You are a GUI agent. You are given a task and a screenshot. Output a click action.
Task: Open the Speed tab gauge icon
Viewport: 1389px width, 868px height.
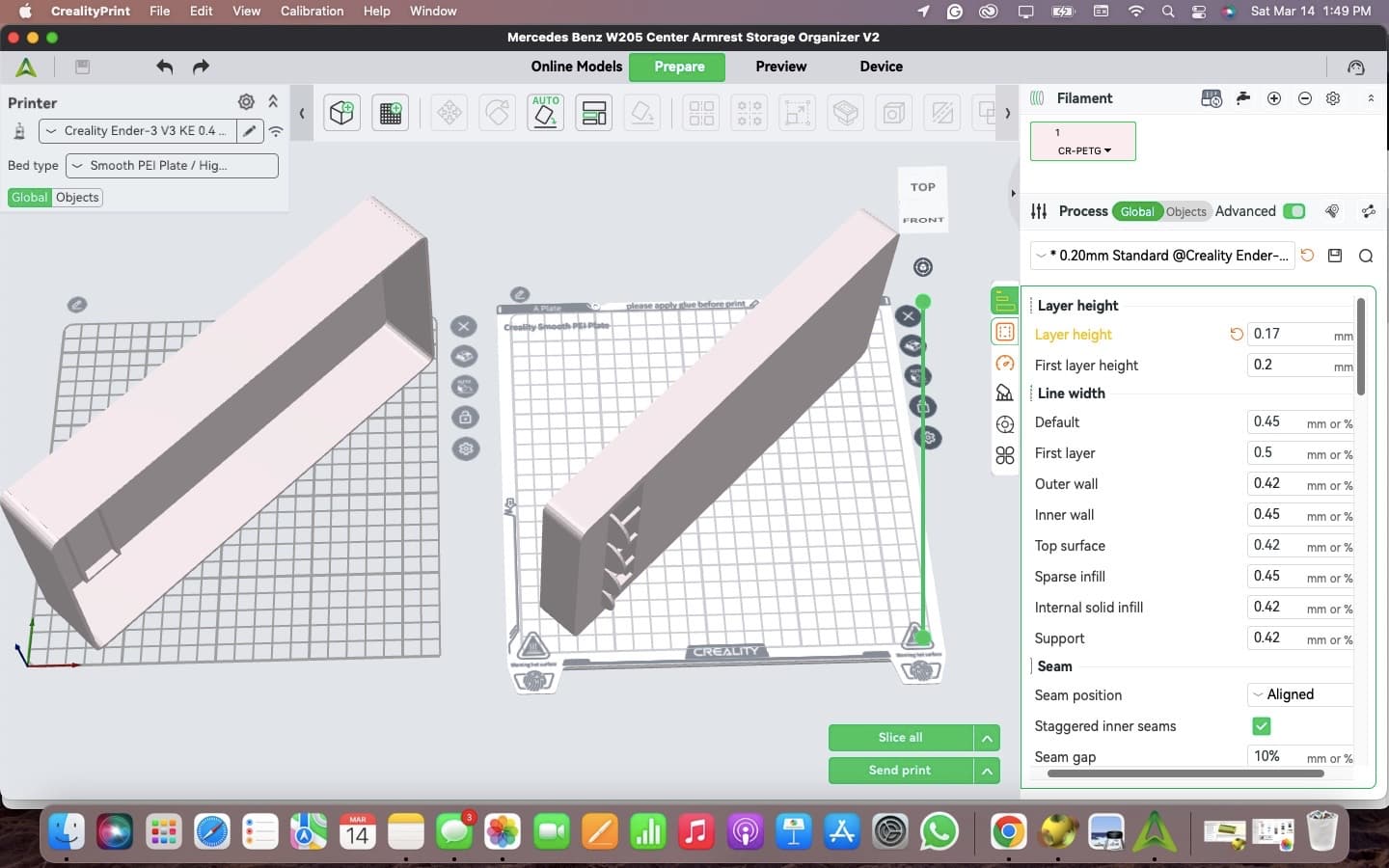coord(1005,363)
